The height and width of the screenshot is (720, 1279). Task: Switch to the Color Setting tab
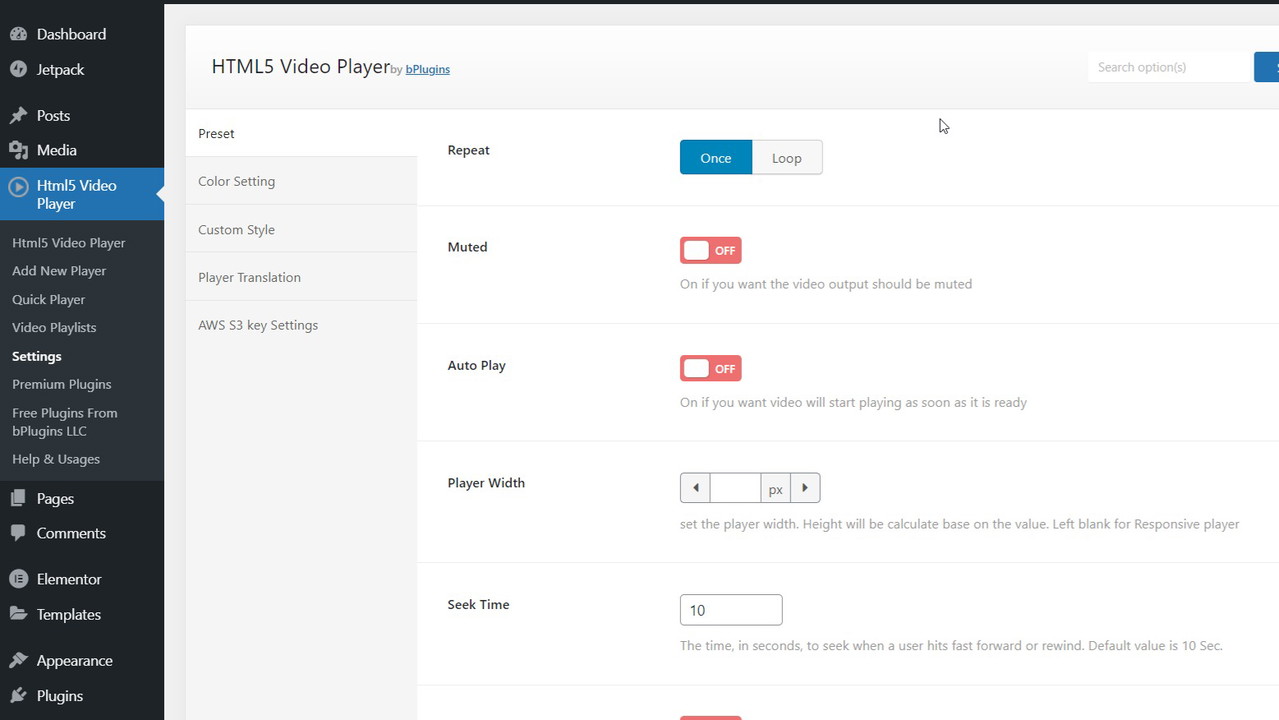click(x=236, y=181)
